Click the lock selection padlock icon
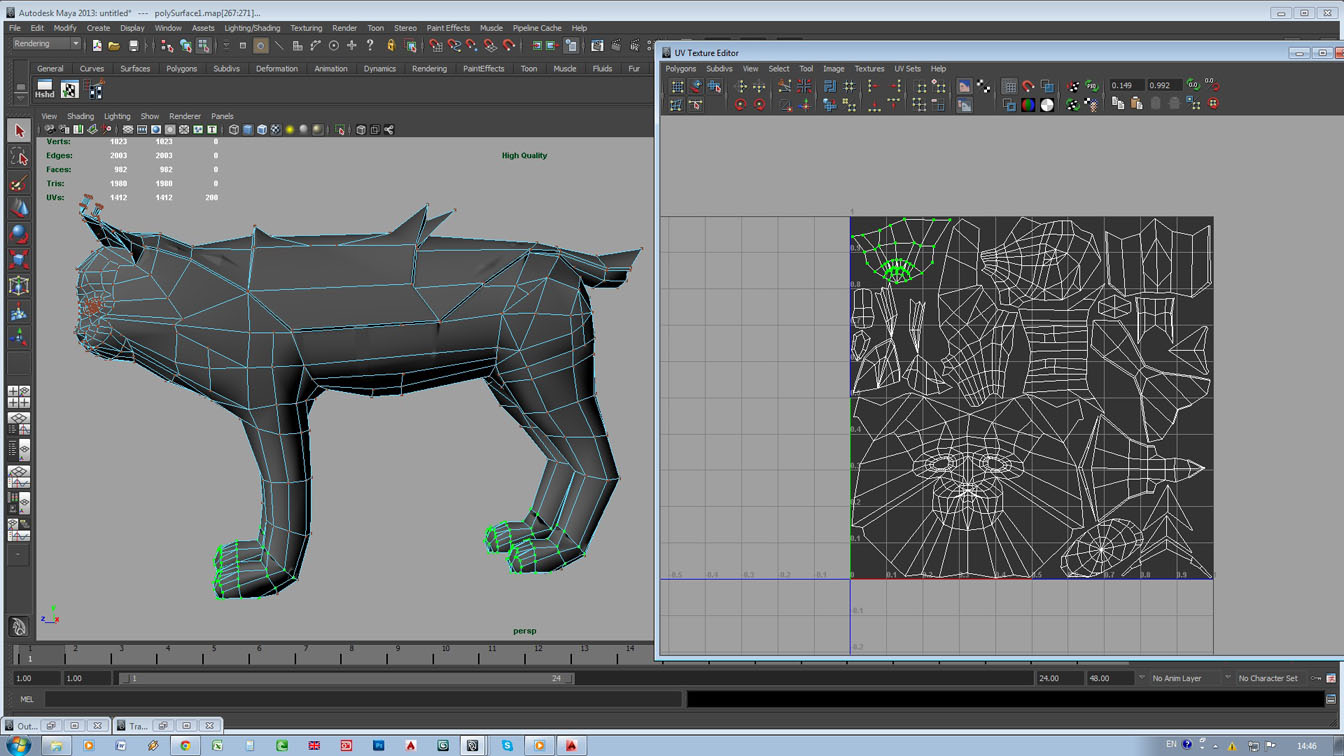The height and width of the screenshot is (756, 1344). (391, 45)
